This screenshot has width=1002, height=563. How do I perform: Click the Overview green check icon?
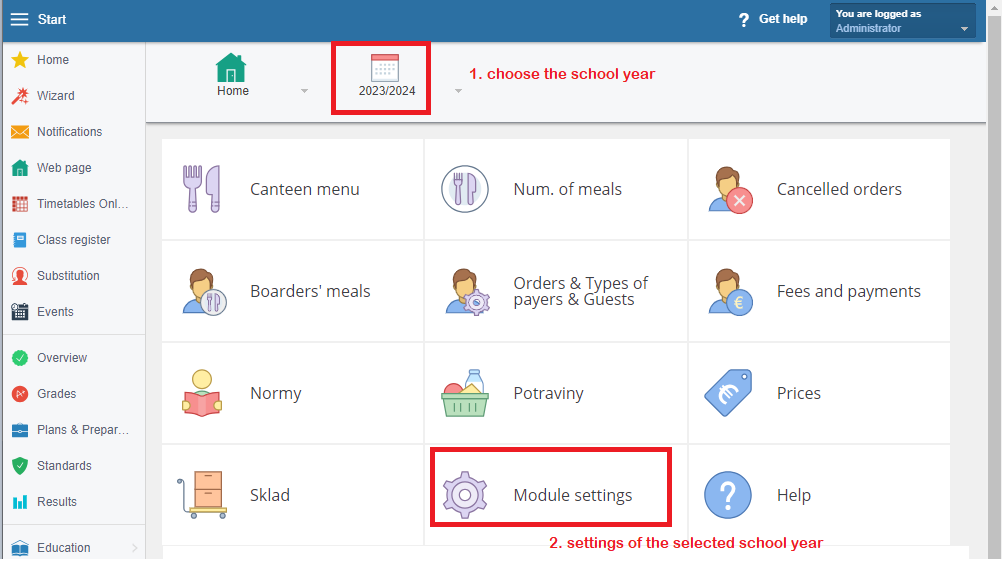[x=20, y=358]
